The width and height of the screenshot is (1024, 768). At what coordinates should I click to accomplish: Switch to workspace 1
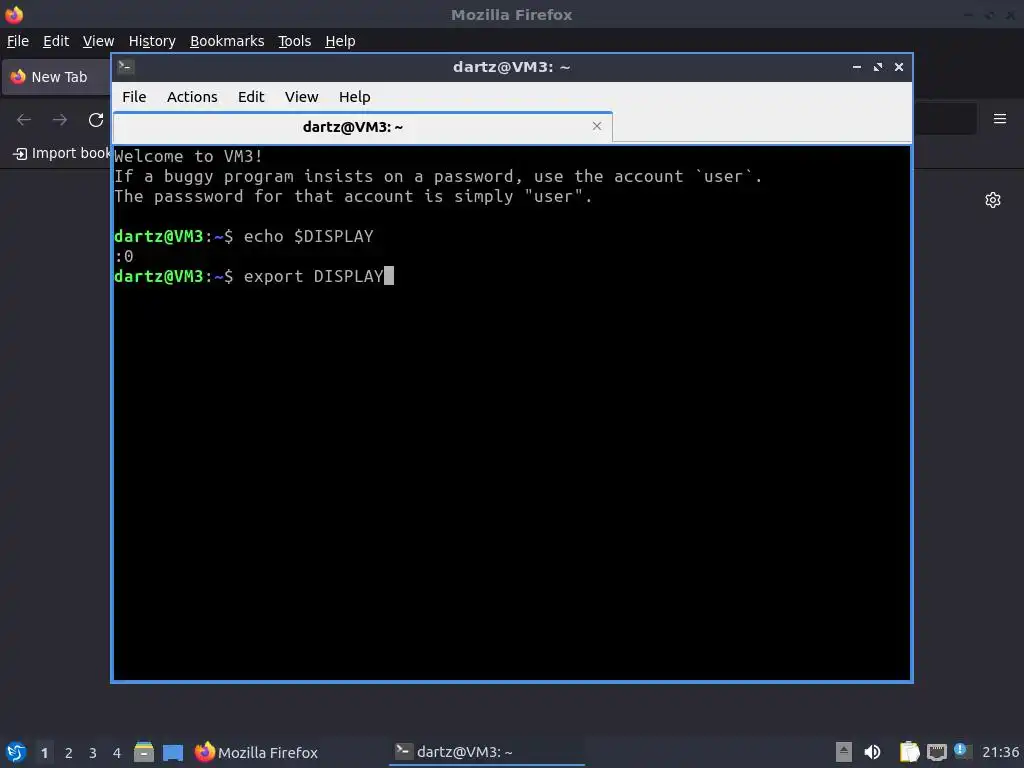pyautogui.click(x=44, y=753)
